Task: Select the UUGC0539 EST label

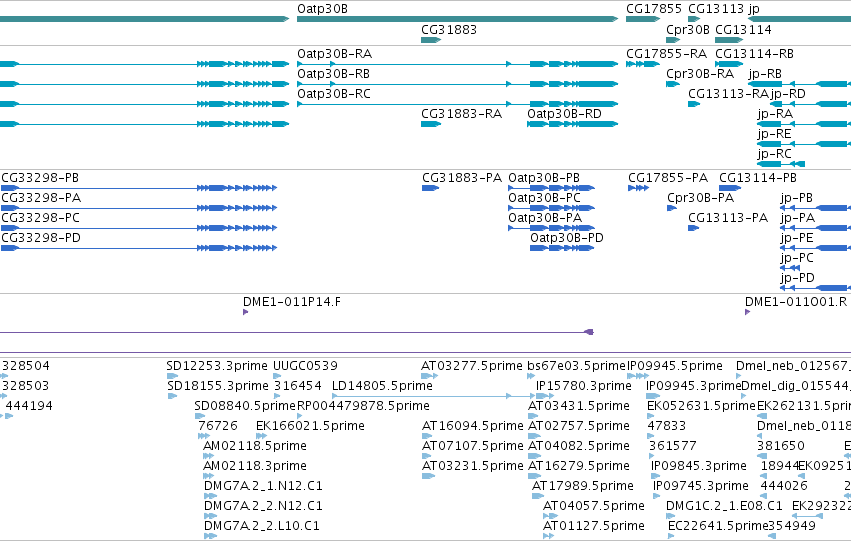Action: (x=305, y=366)
